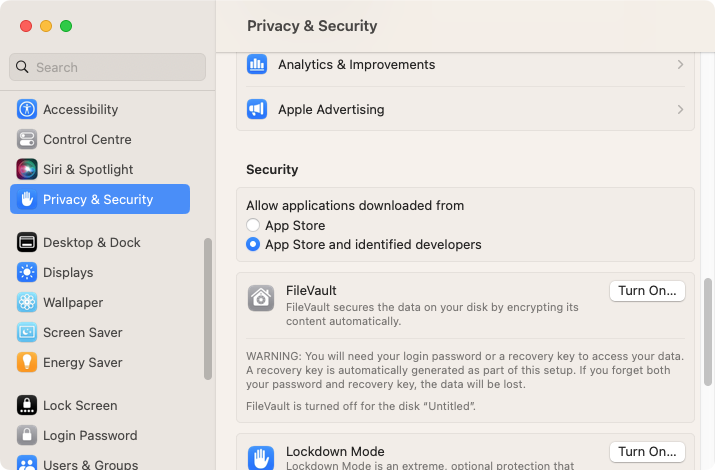Image resolution: width=715 pixels, height=470 pixels.
Task: Open Siri & Spotlight settings pane
Action: (100, 170)
